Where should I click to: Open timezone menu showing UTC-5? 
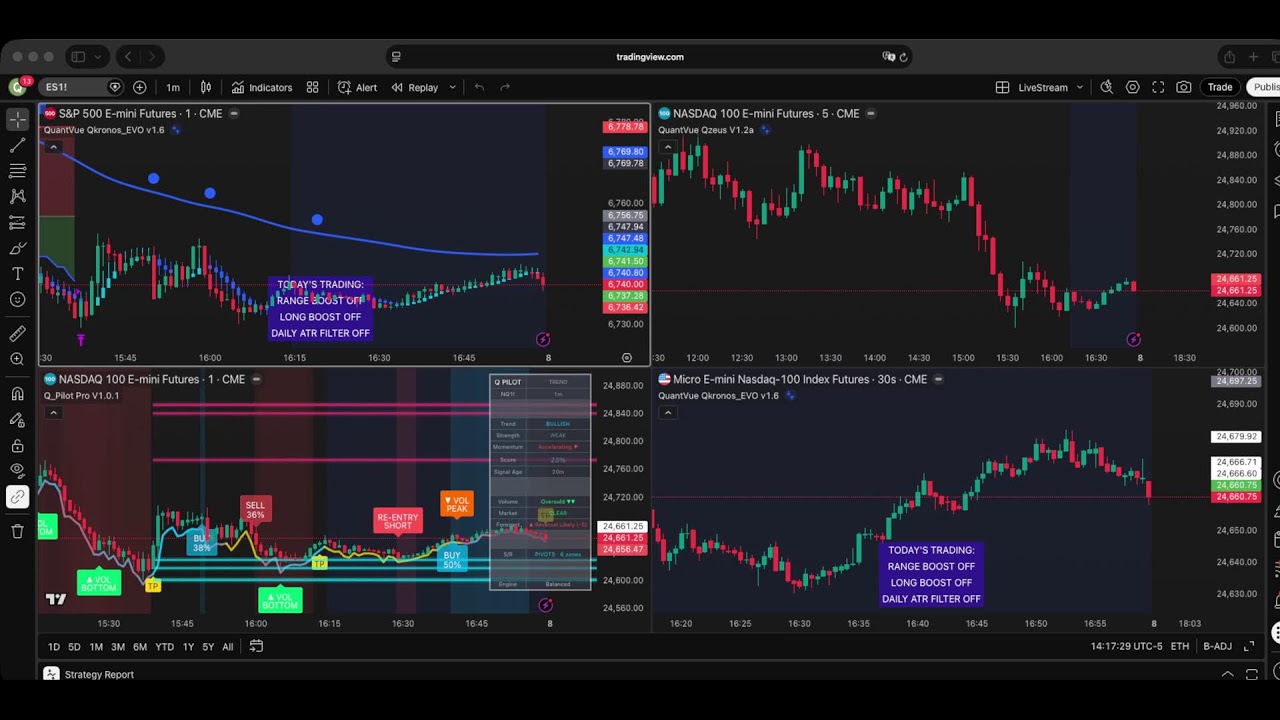[1127, 647]
